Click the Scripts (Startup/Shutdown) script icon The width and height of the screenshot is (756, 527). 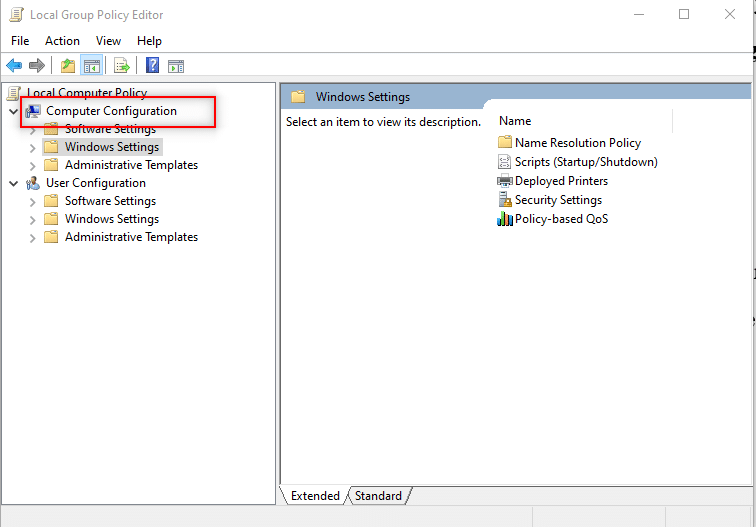(504, 162)
